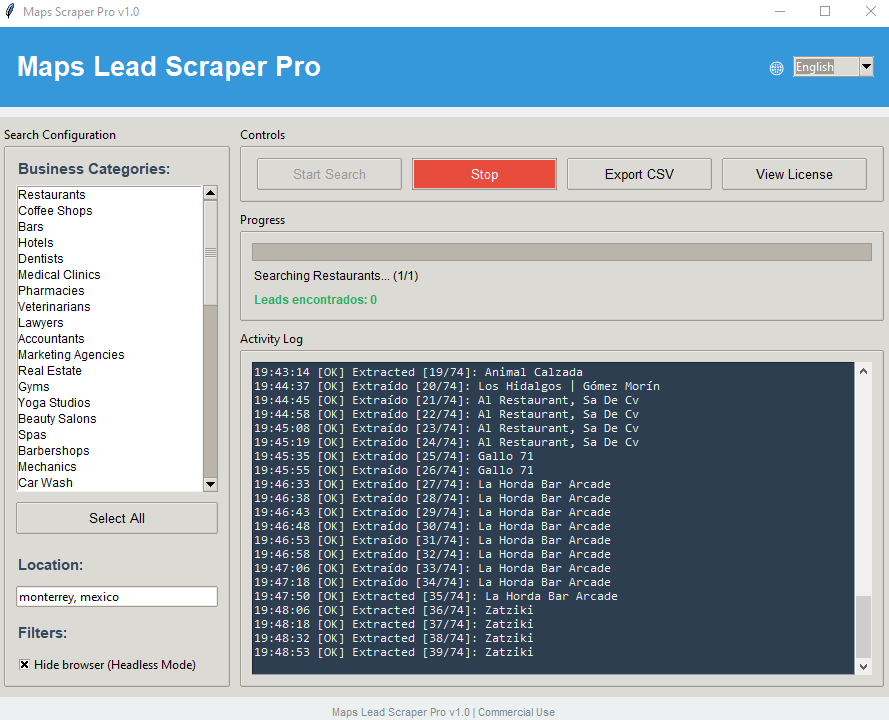The width and height of the screenshot is (889, 720).
Task: Click the Location input field
Action: [117, 597]
